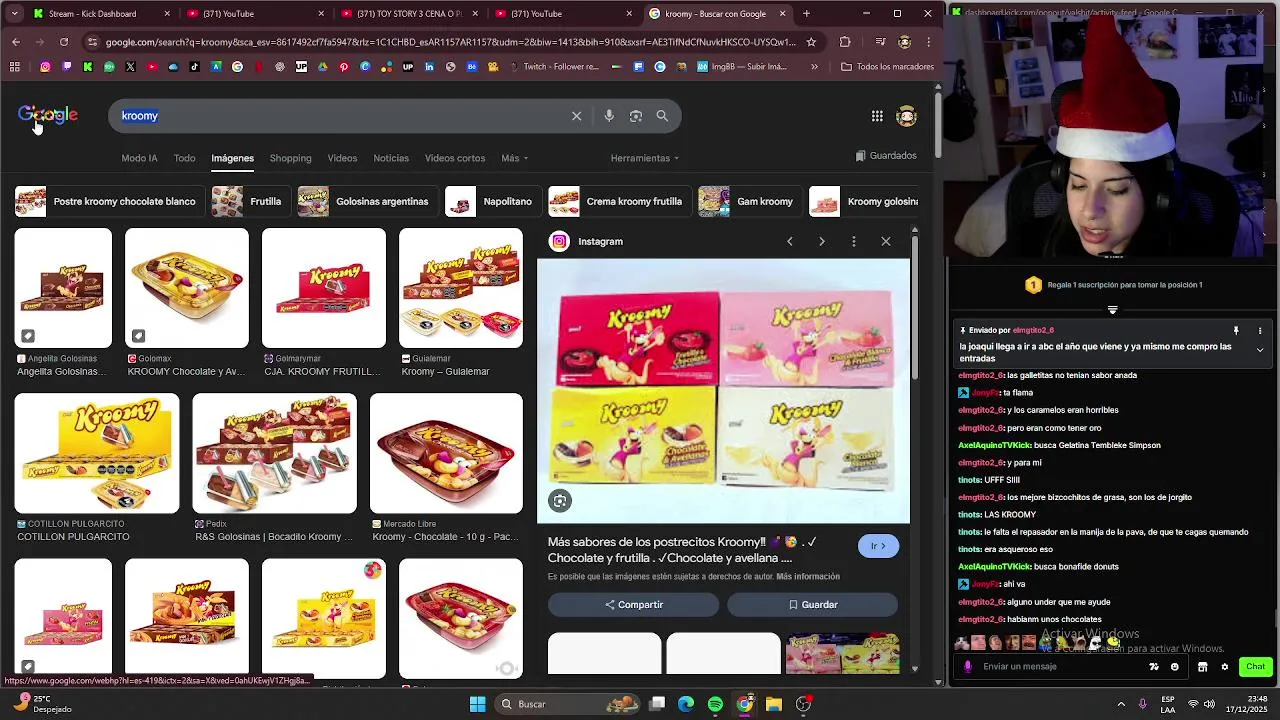This screenshot has height=720, width=1280.
Task: Open the LinkedIn bookmark icon
Action: [429, 67]
